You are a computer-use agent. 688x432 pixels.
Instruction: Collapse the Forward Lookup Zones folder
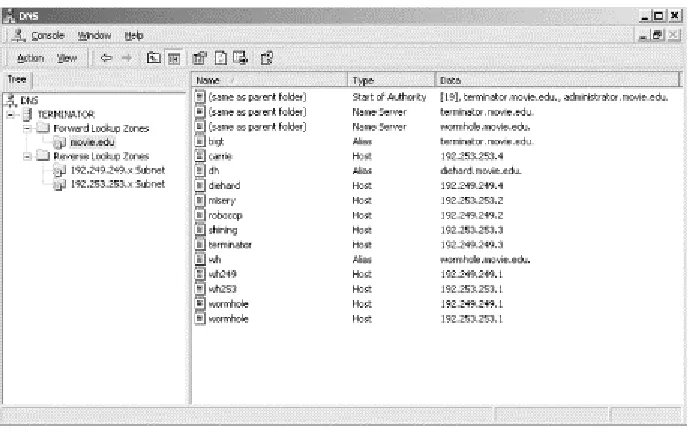[x=27, y=129]
